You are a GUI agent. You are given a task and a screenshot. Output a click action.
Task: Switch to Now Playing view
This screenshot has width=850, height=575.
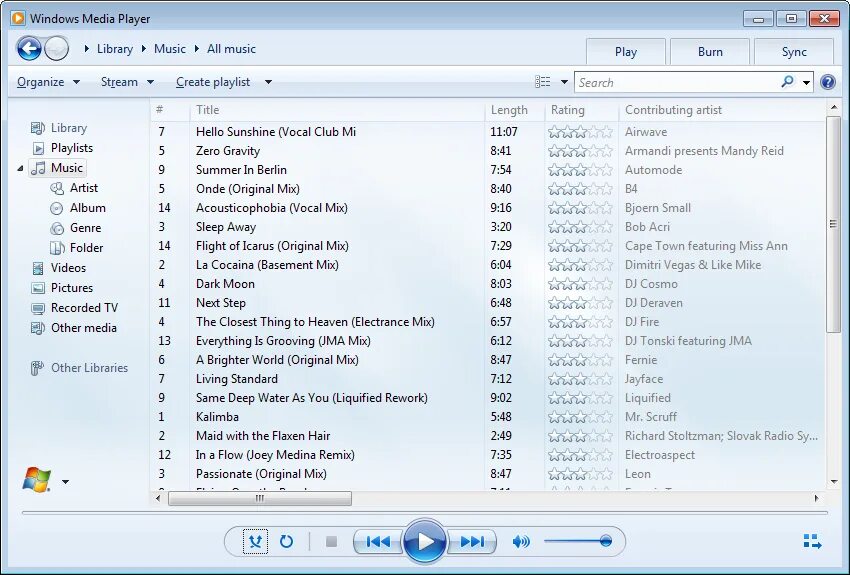(x=812, y=541)
